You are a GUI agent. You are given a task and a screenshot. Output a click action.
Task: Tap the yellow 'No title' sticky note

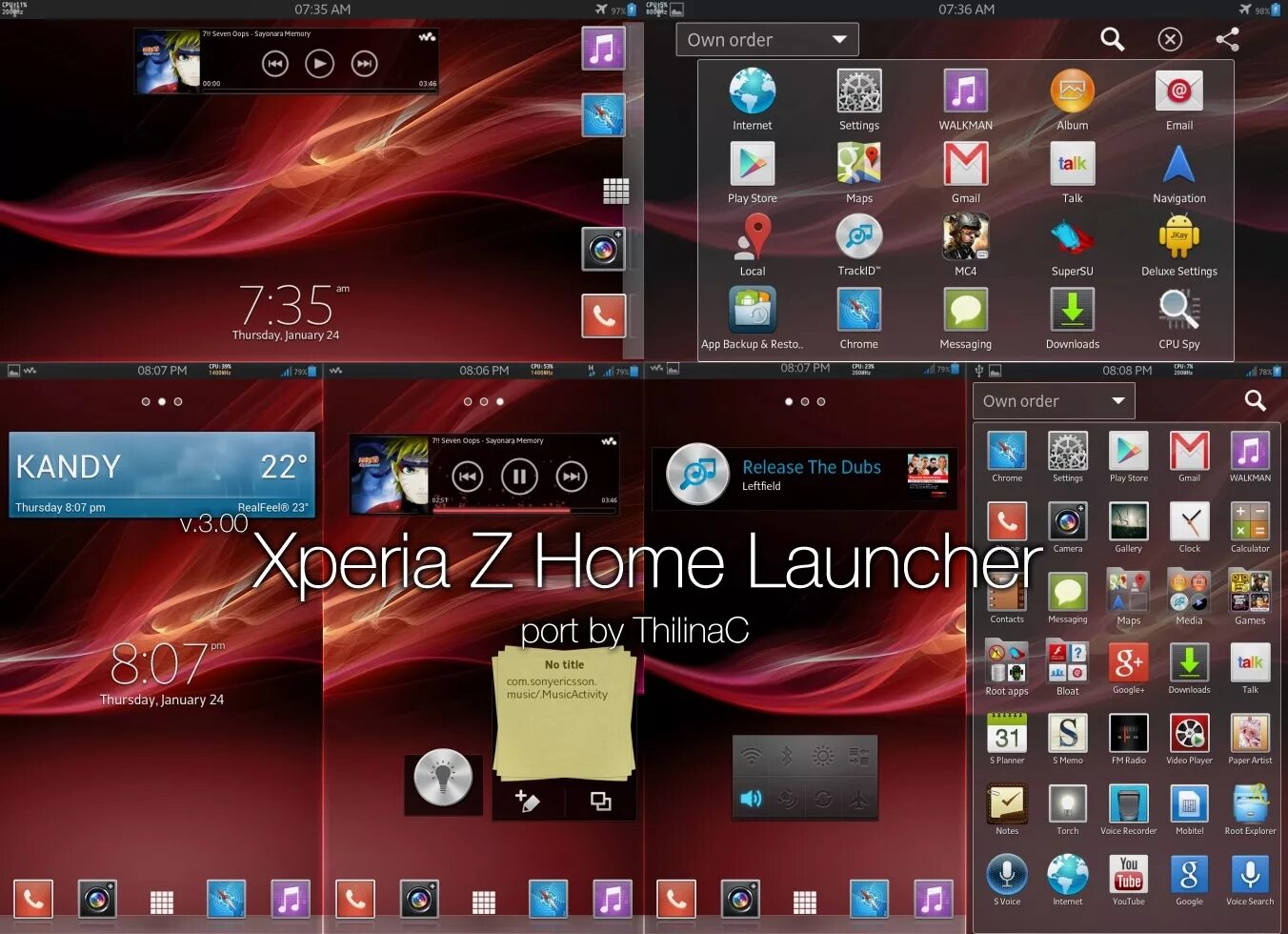(x=564, y=712)
